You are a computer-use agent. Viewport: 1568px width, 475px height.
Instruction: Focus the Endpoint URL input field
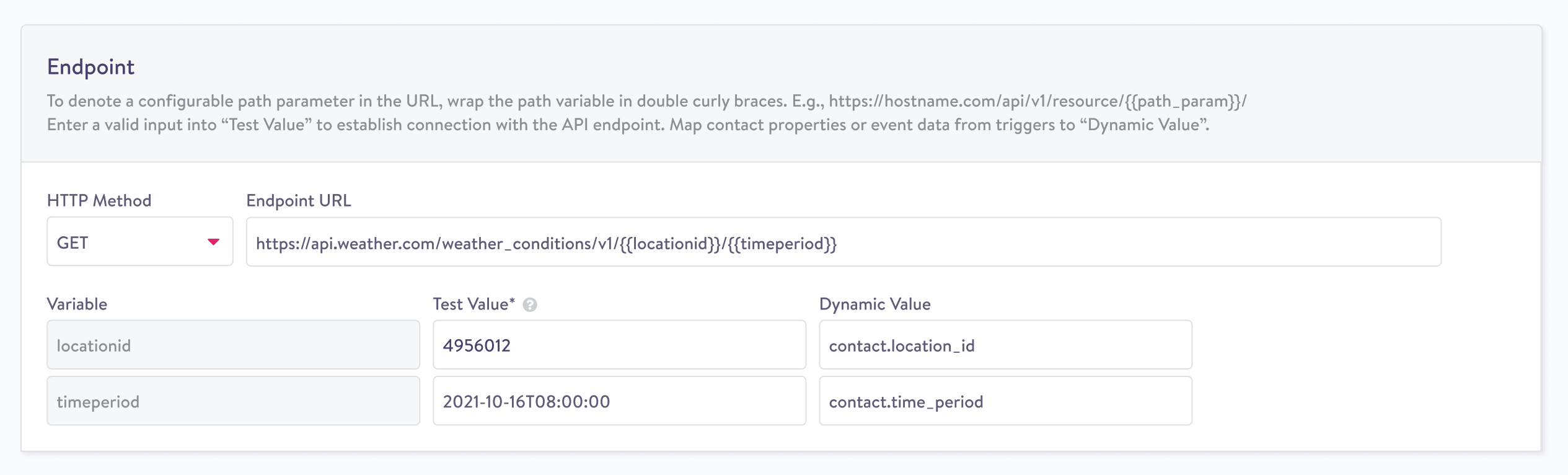pos(1116,242)
